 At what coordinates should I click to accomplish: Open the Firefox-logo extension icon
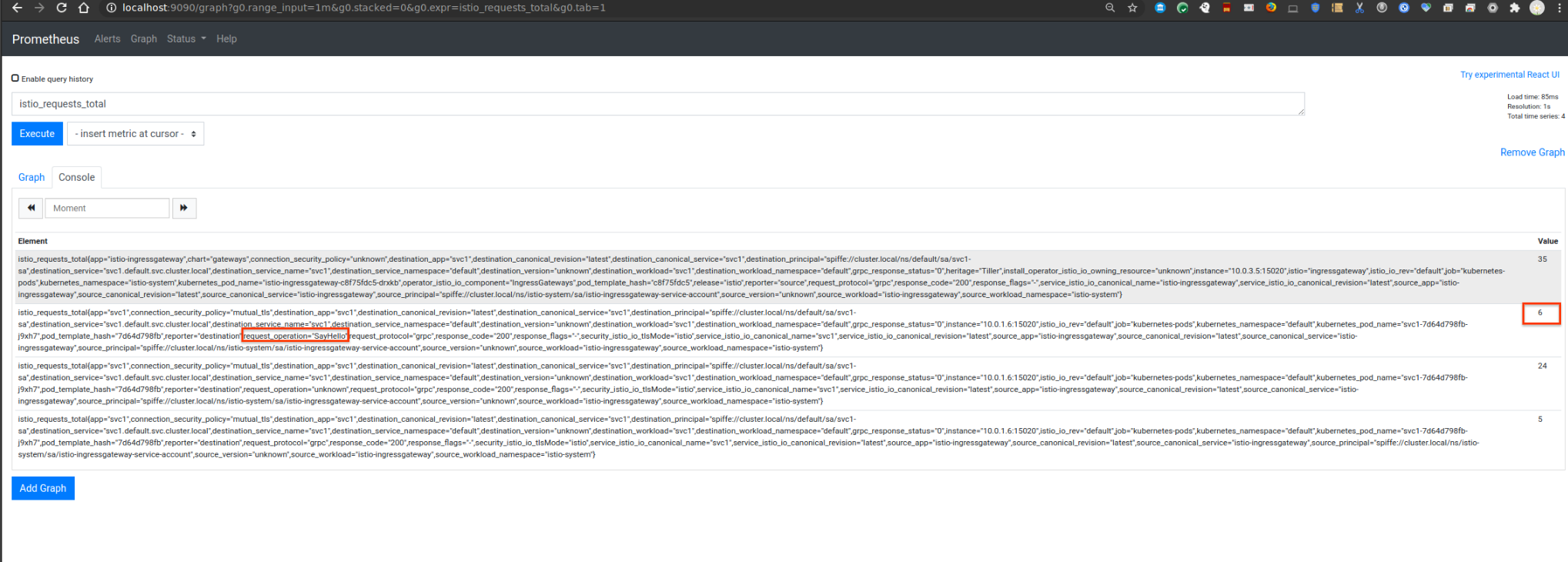tap(1271, 8)
